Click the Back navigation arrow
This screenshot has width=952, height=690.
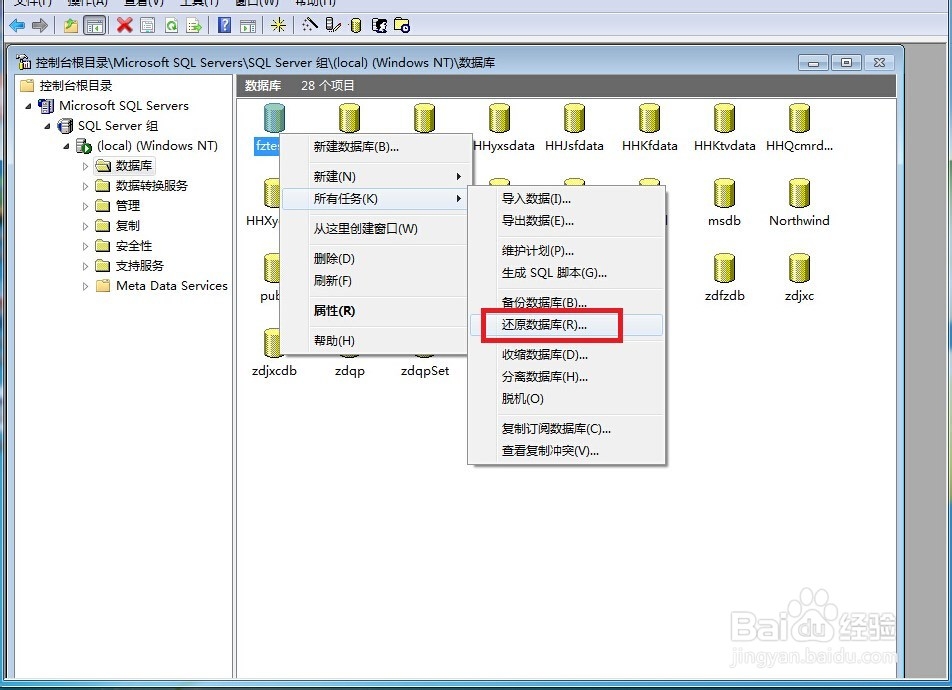16,25
